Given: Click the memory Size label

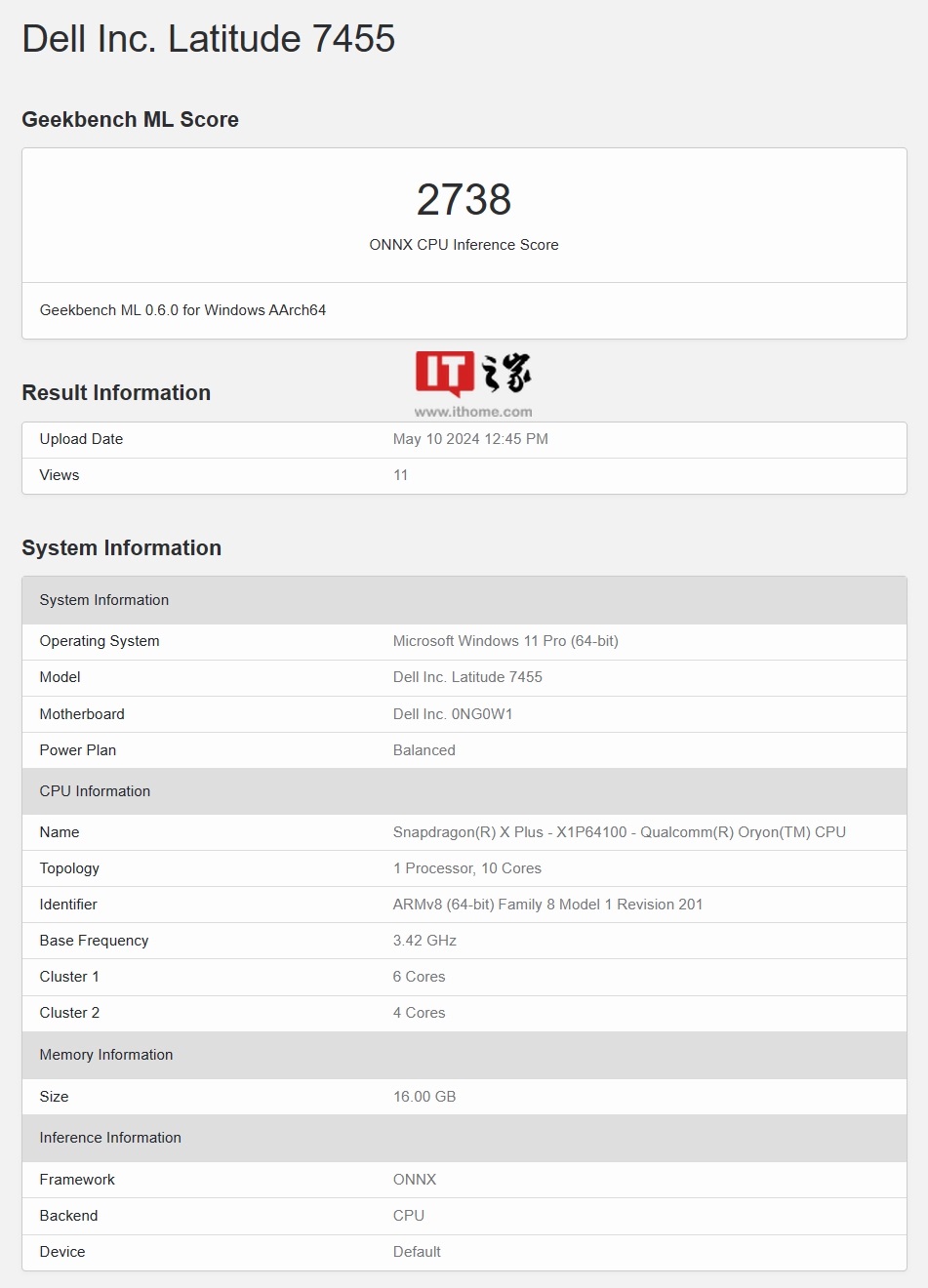Looking at the screenshot, I should point(54,1097).
